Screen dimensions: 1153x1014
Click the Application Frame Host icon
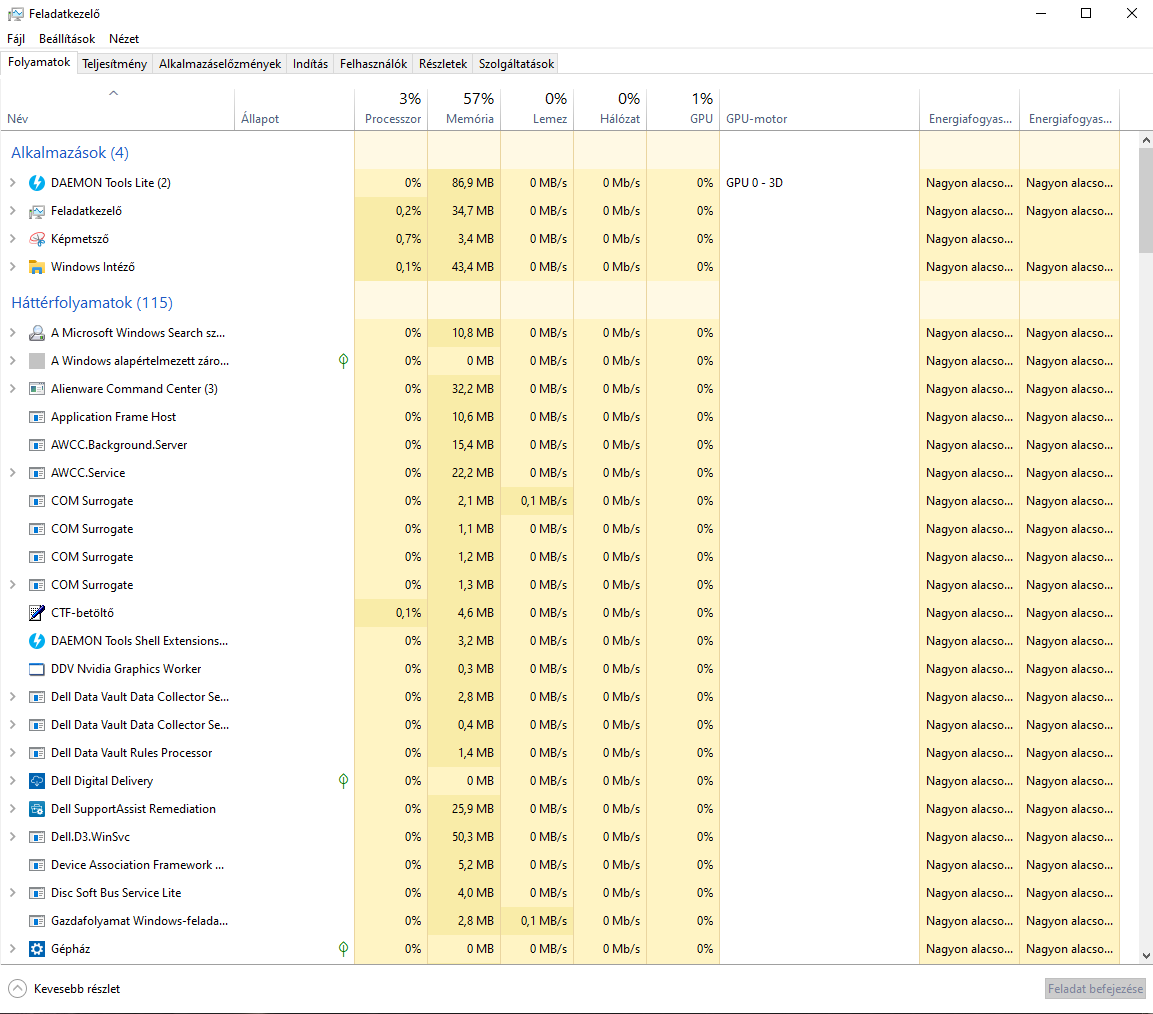(37, 417)
